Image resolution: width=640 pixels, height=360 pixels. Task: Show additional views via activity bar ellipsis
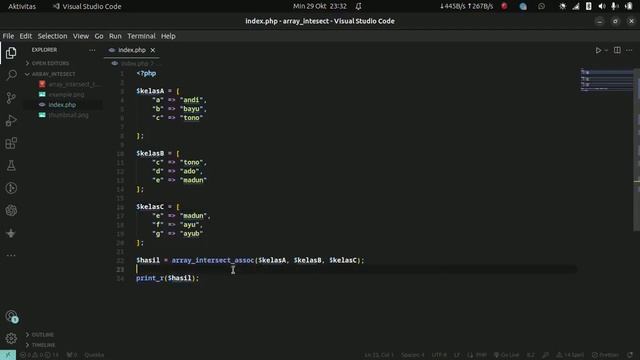click(11, 255)
